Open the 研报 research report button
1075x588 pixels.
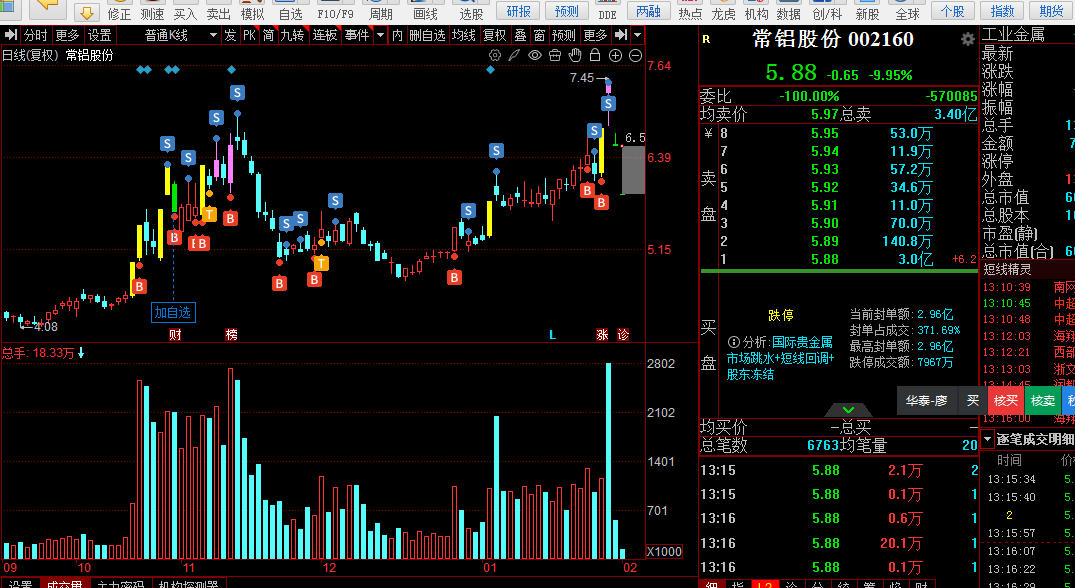519,11
